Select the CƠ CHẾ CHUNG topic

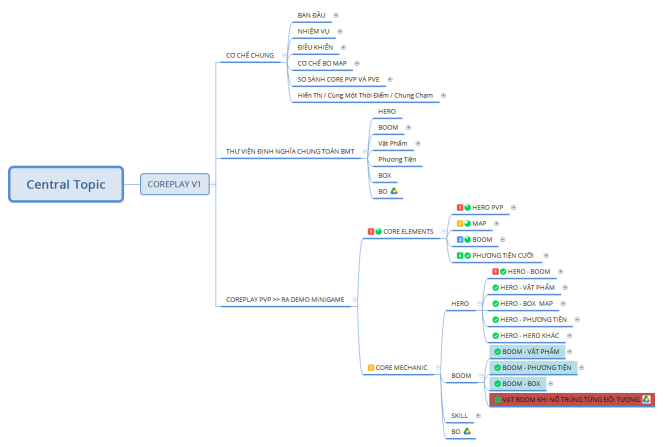point(250,55)
